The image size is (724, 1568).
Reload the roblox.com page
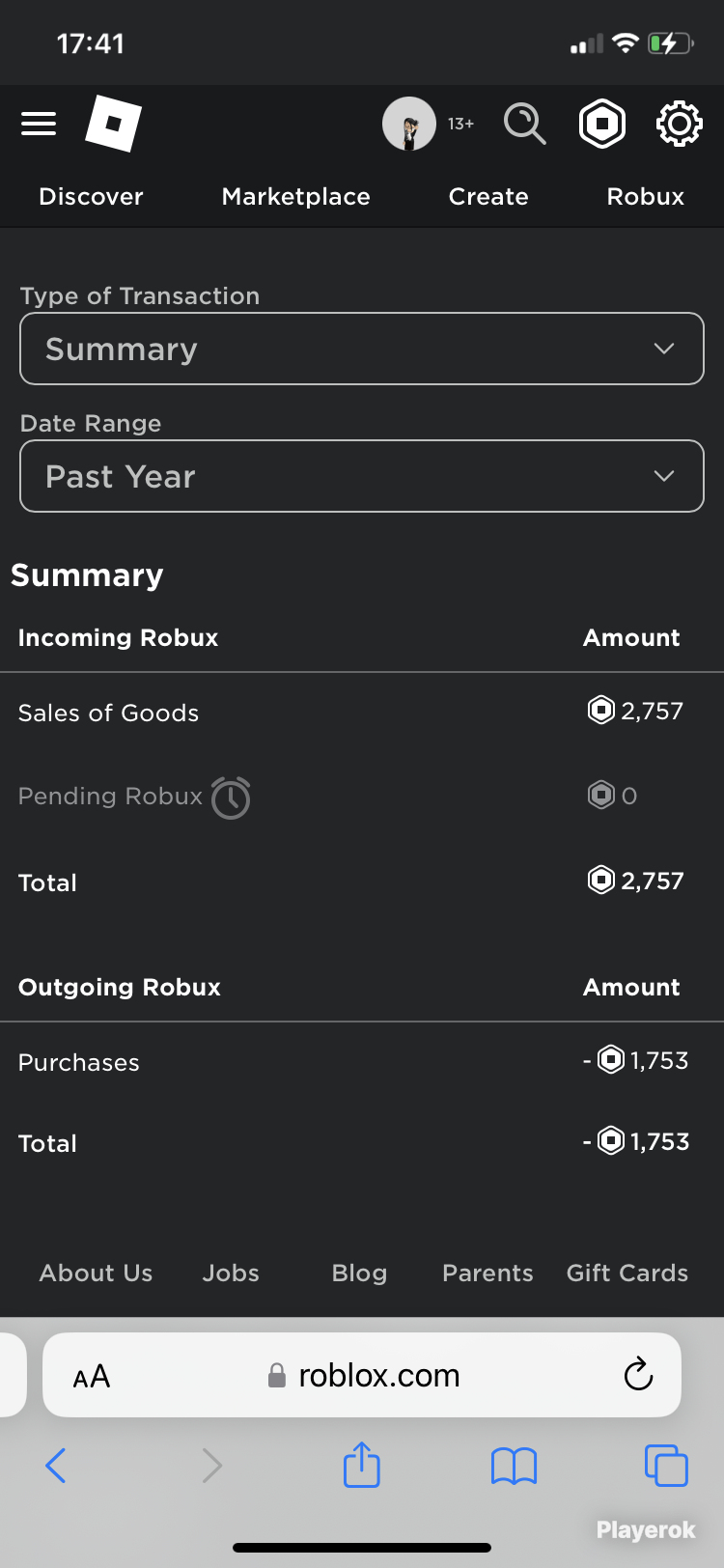tap(638, 1374)
